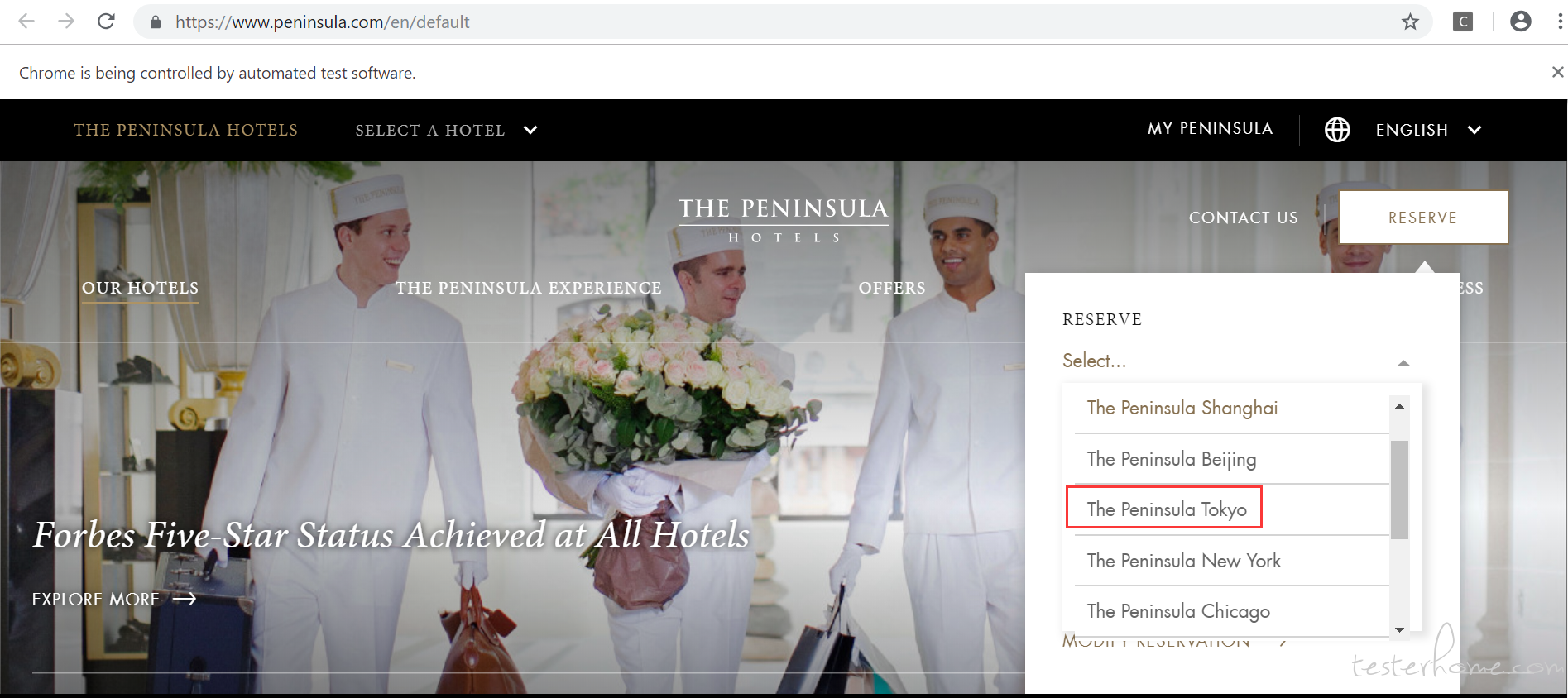Click the Contact Us link

(x=1243, y=218)
